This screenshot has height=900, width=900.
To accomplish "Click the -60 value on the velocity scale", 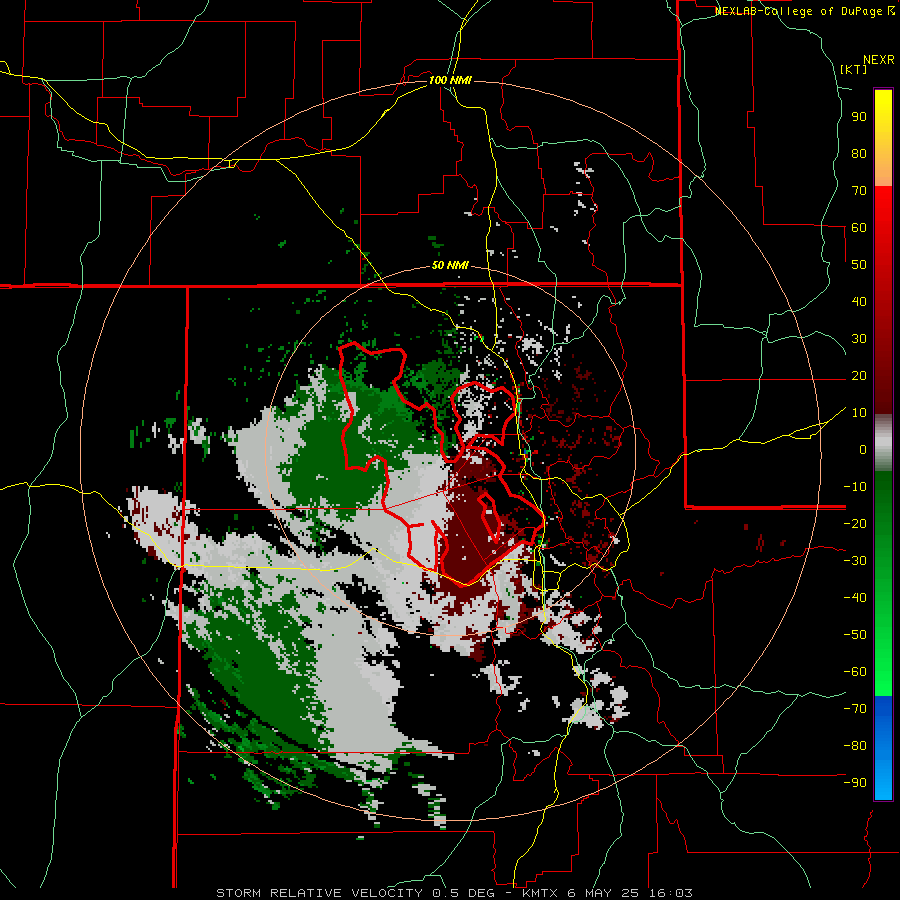I will coord(855,672).
